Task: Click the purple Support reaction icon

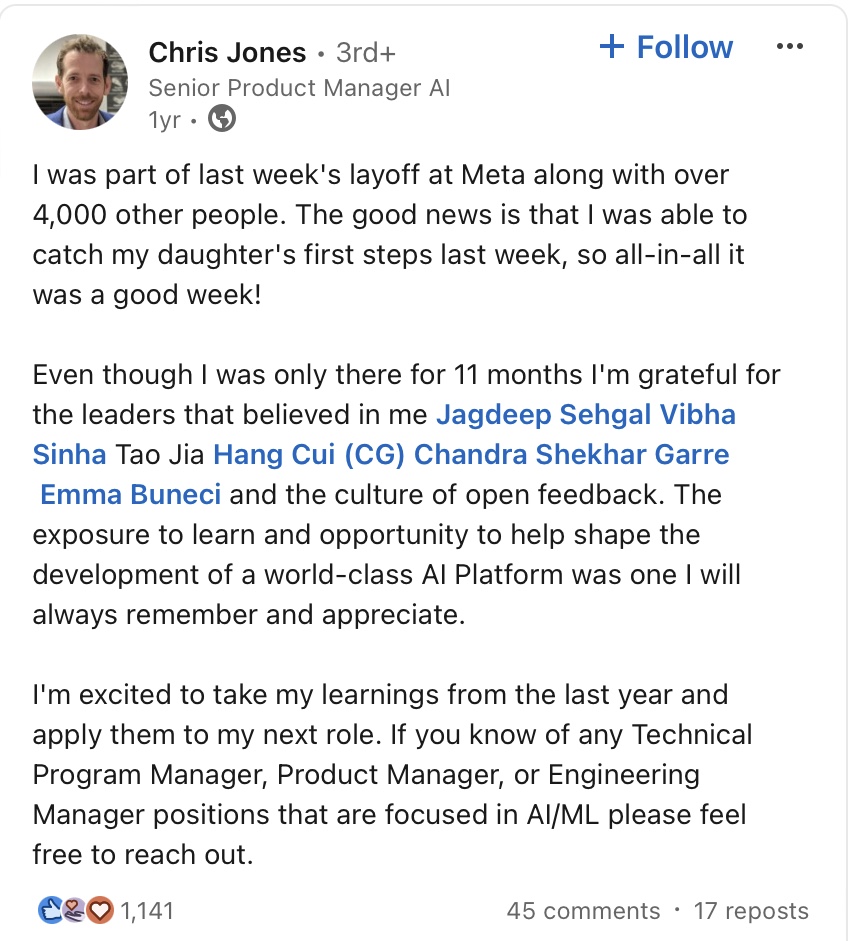Action: tap(74, 910)
